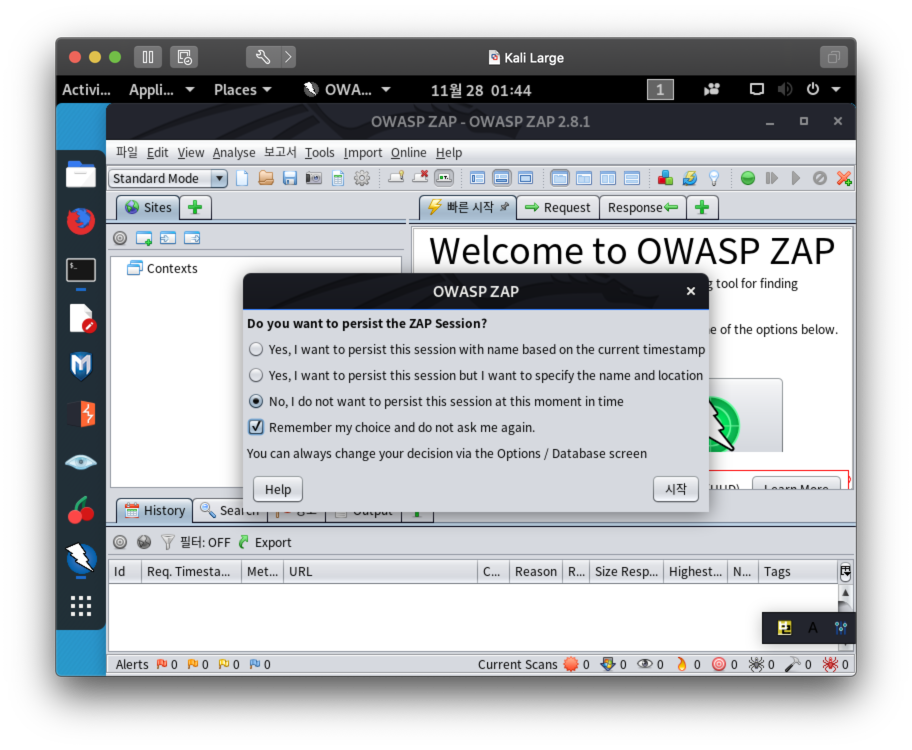Click the Snapshot Session camera icon
The height and width of the screenshot is (750, 912).
click(314, 178)
